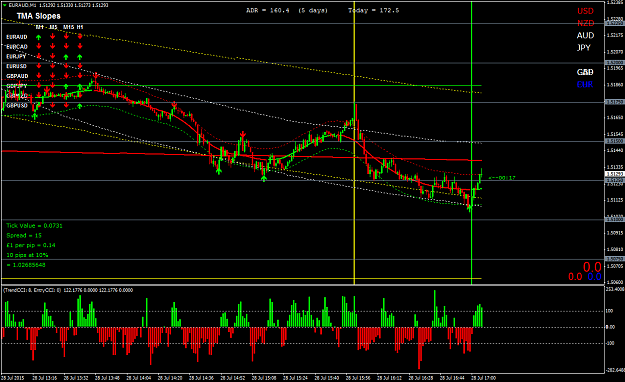Click the small blue 0.0 value
The height and width of the screenshot is (382, 625).
tap(594, 277)
